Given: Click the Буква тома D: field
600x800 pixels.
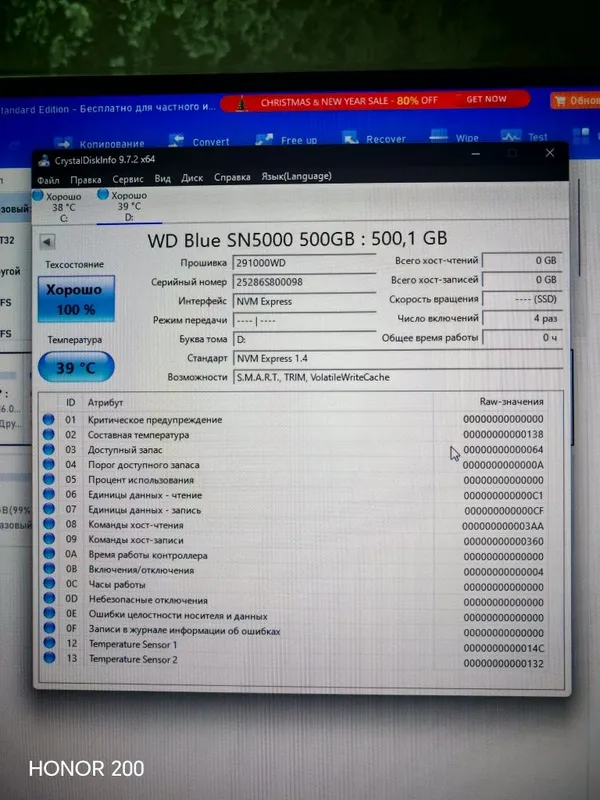Looking at the screenshot, I should 304,339.
